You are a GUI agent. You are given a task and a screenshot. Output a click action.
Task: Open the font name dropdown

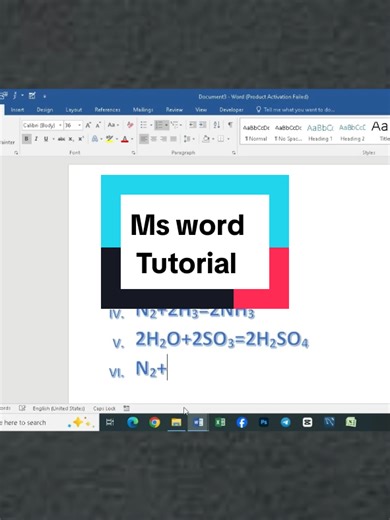[60, 125]
